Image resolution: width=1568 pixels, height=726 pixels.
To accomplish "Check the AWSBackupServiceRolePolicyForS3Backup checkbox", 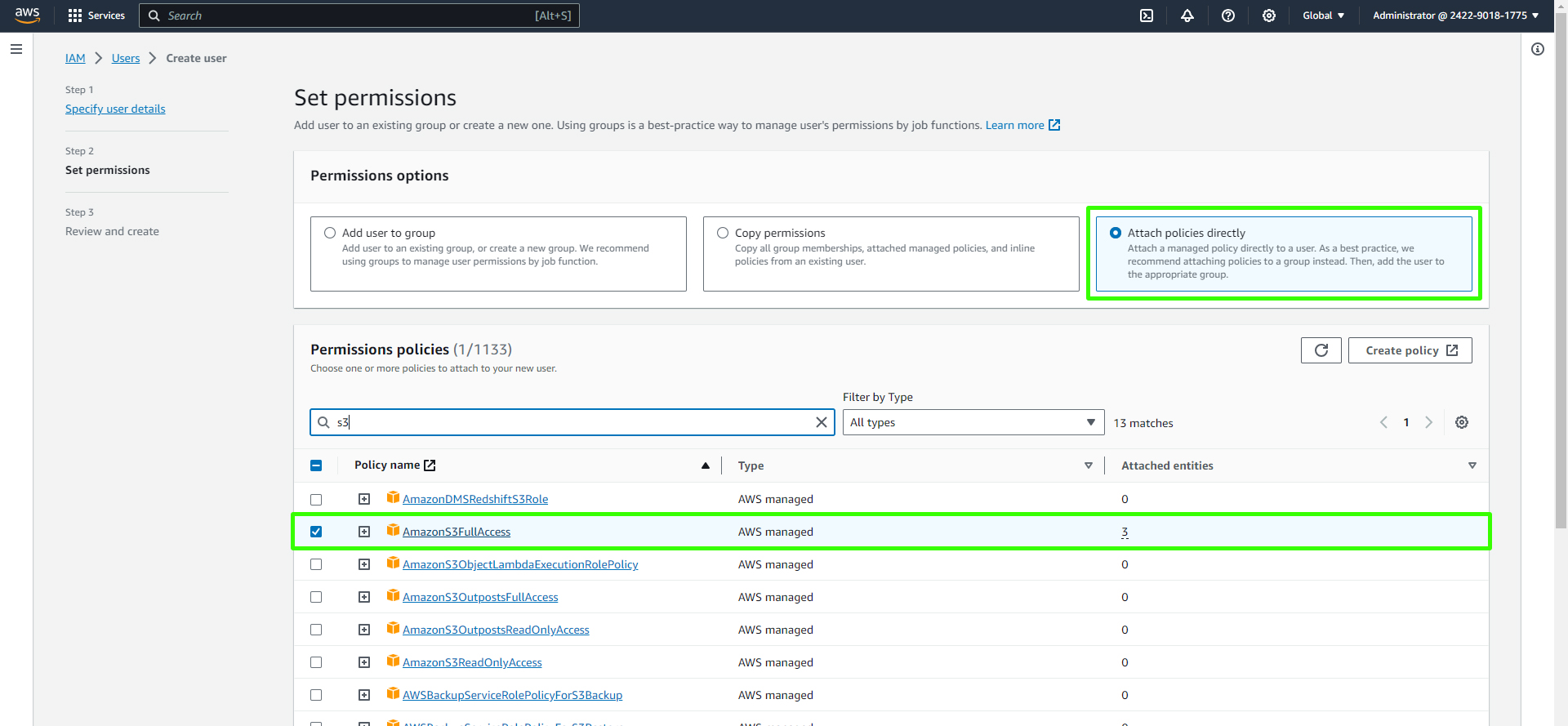I will [x=316, y=695].
